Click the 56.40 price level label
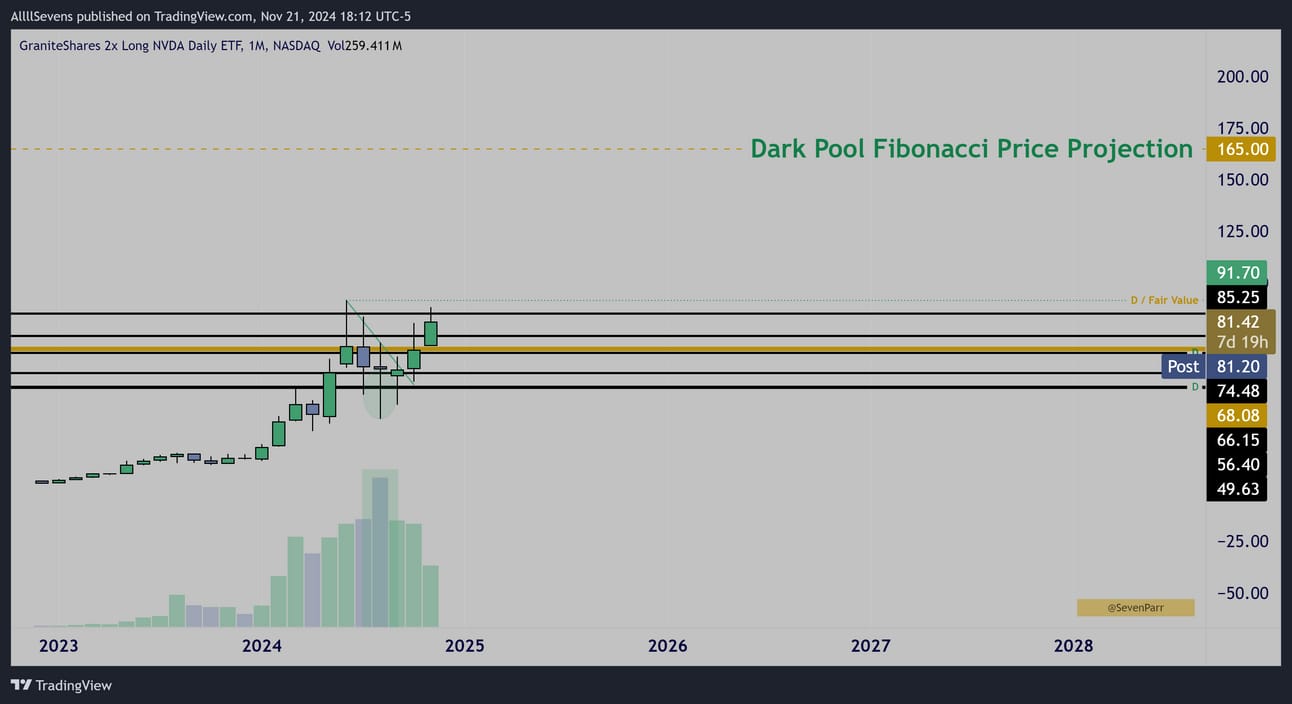The height and width of the screenshot is (704, 1292). pyautogui.click(x=1236, y=464)
